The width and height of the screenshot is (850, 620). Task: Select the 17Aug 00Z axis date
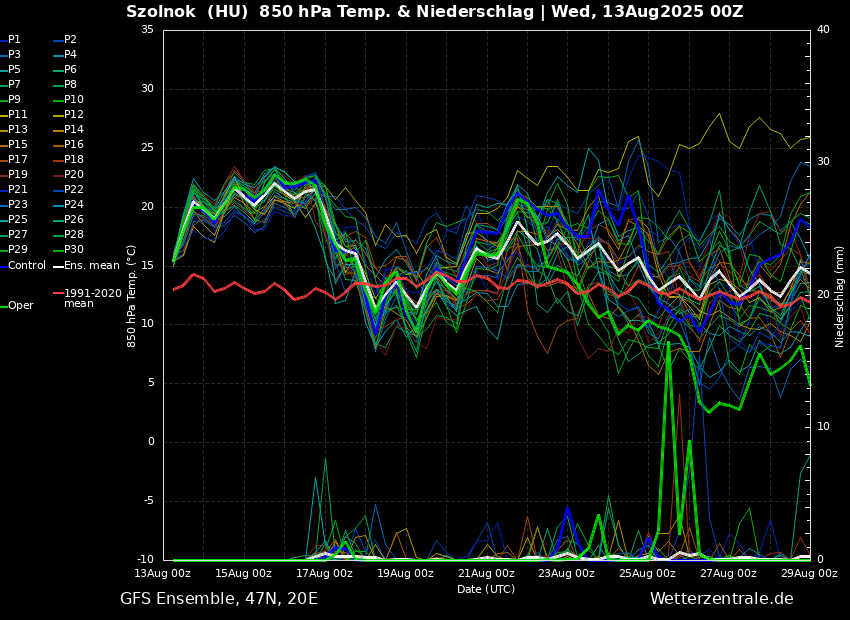[324, 574]
